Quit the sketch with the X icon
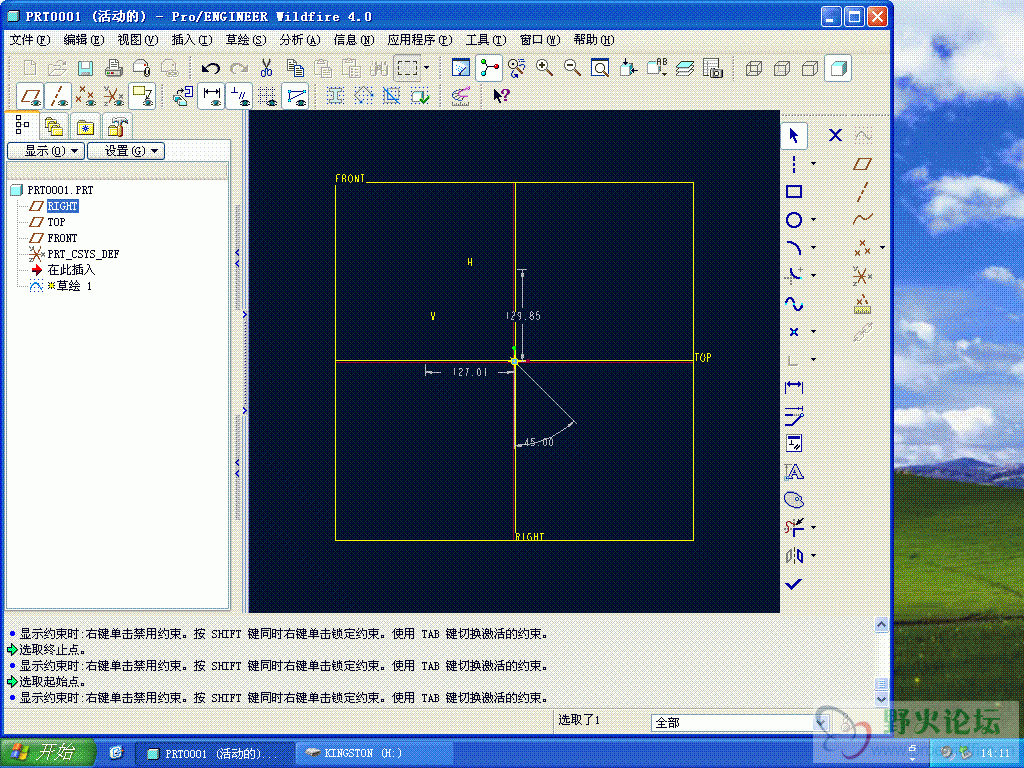The height and width of the screenshot is (768, 1024). click(835, 135)
